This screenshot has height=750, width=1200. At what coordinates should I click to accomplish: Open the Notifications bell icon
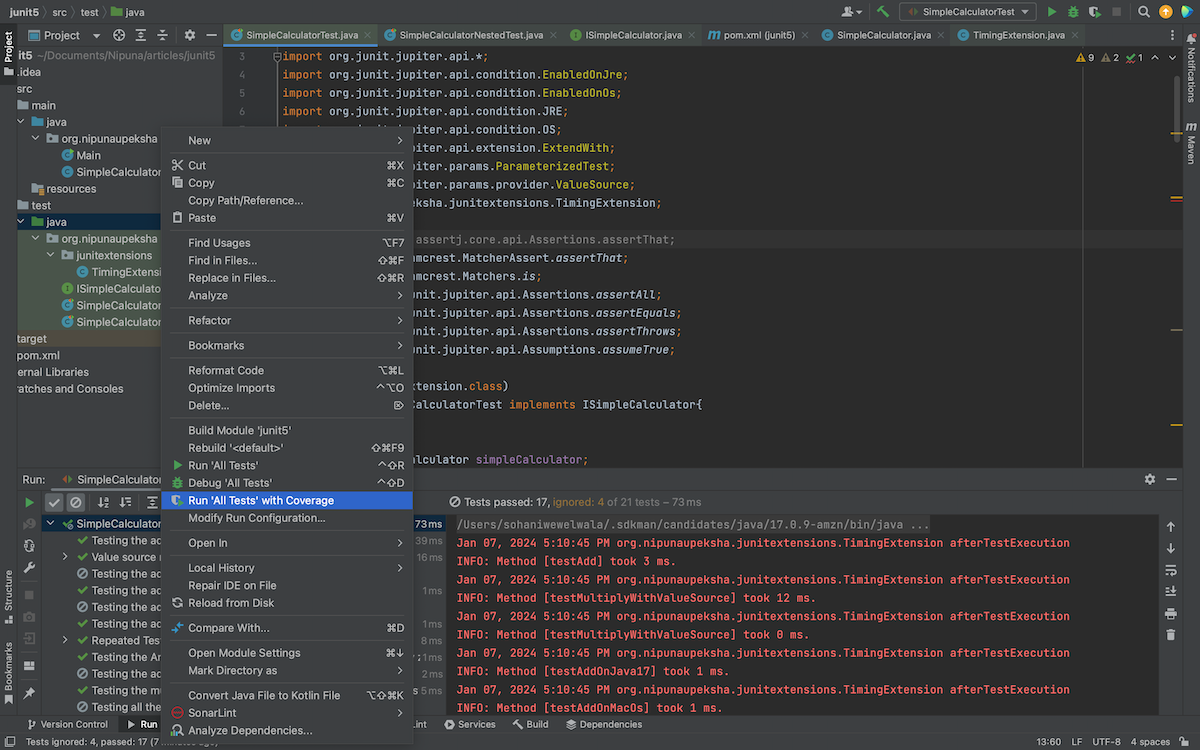[1191, 38]
